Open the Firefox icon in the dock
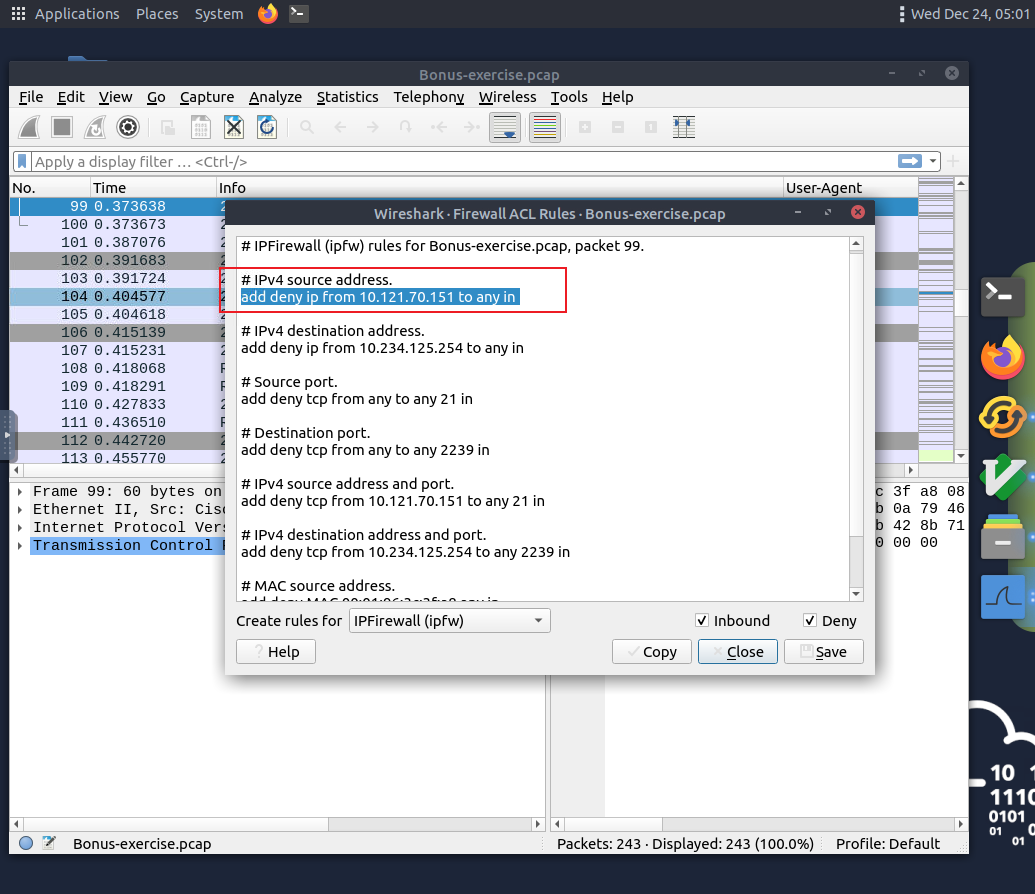Screen dimensions: 1035x894 (x=1003, y=357)
